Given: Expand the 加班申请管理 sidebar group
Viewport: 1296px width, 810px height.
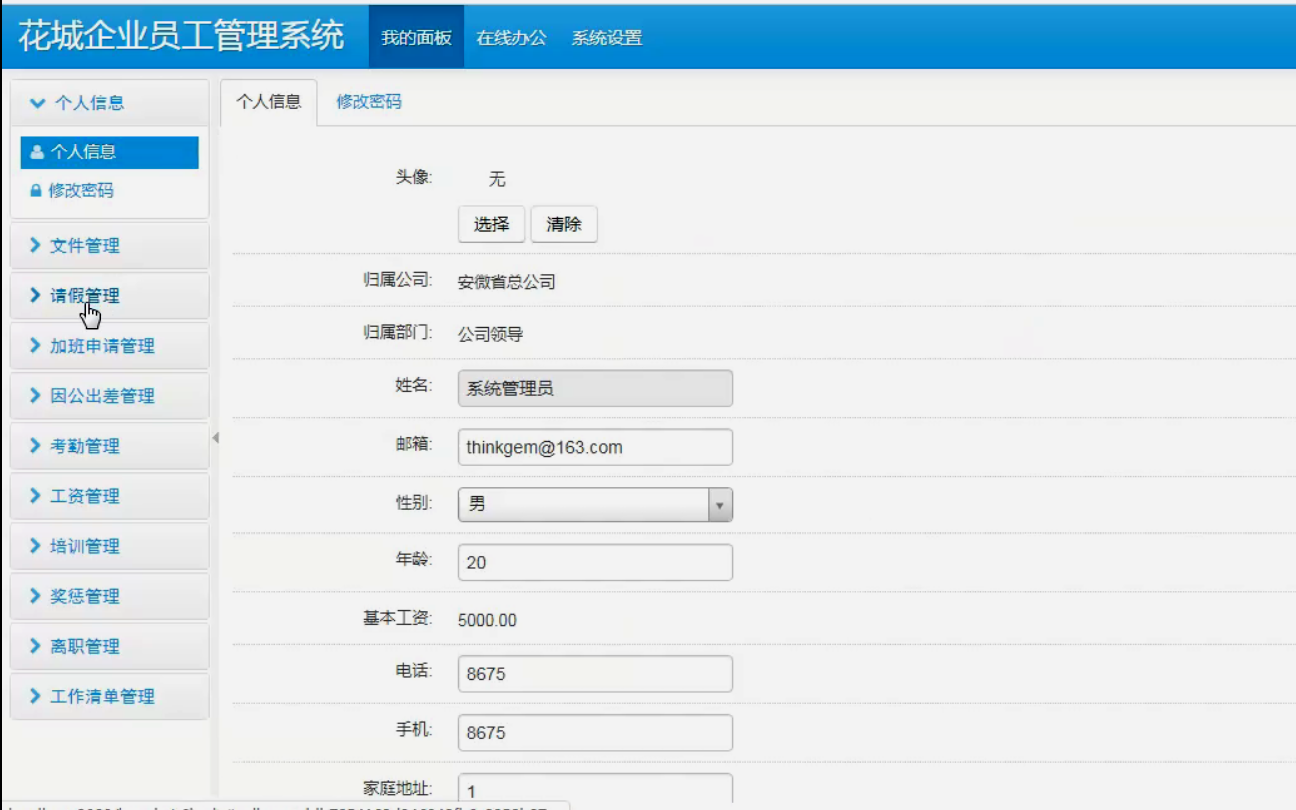Looking at the screenshot, I should pyautogui.click(x=110, y=346).
